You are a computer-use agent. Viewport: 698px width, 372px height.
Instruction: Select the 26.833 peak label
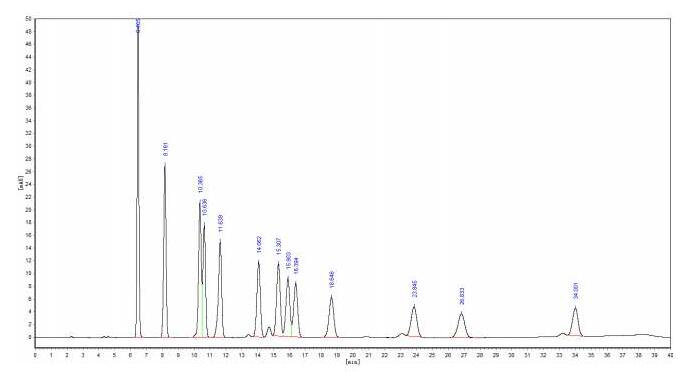coord(462,296)
